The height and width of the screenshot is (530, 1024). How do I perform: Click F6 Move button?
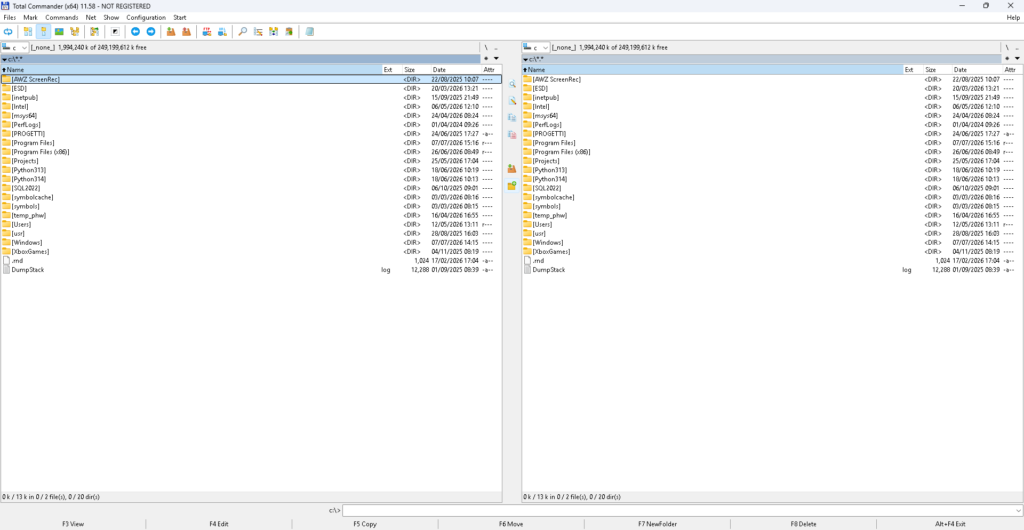tap(511, 523)
